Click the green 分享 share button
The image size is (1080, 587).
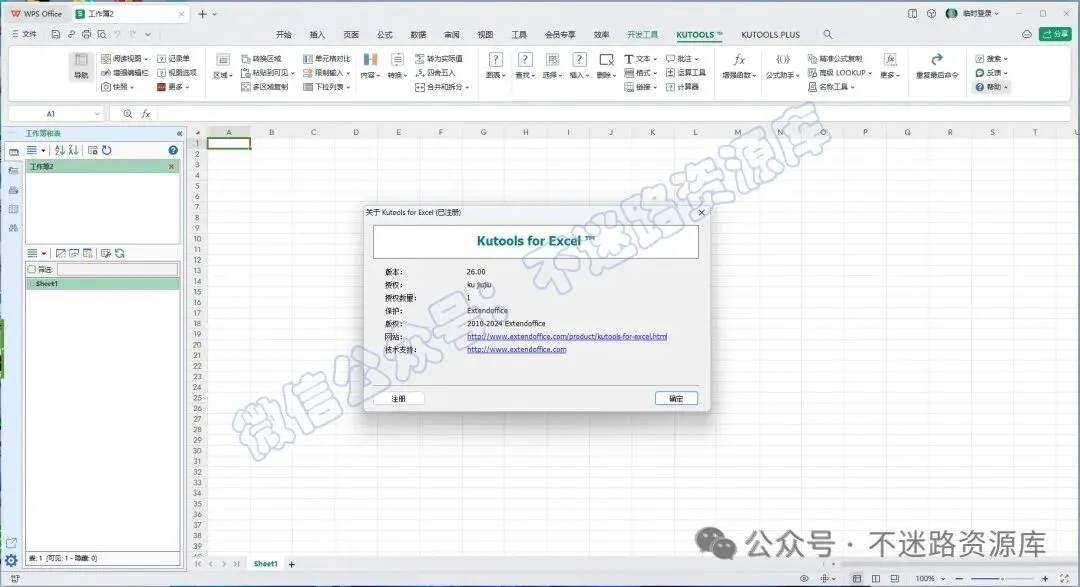pyautogui.click(x=1055, y=34)
